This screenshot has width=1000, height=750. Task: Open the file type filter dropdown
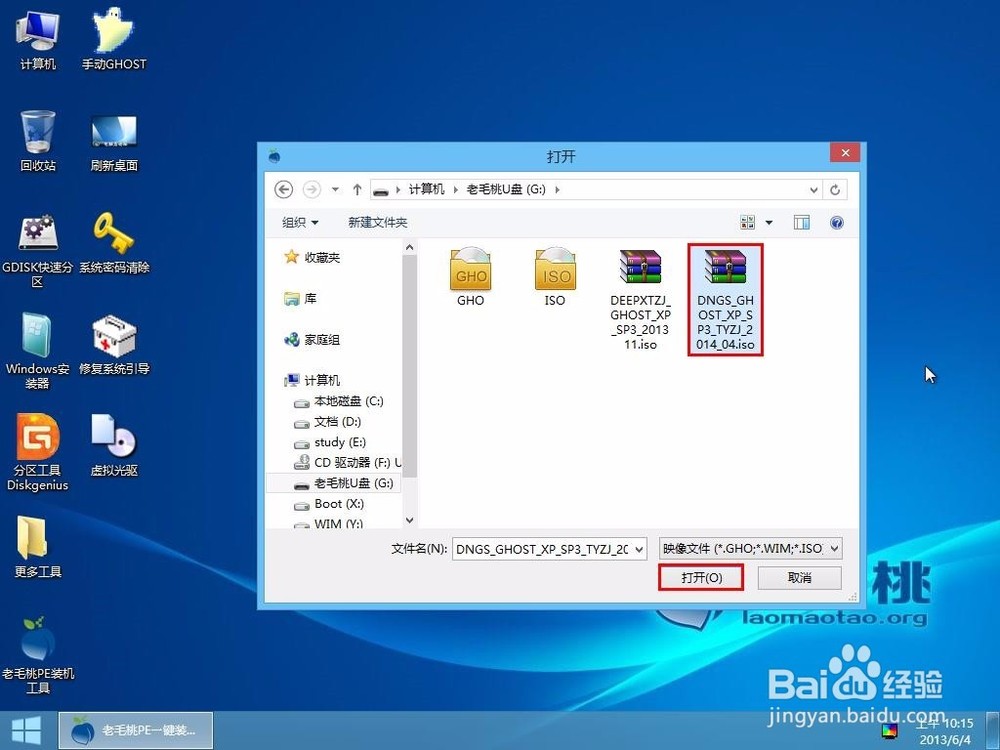tap(751, 548)
